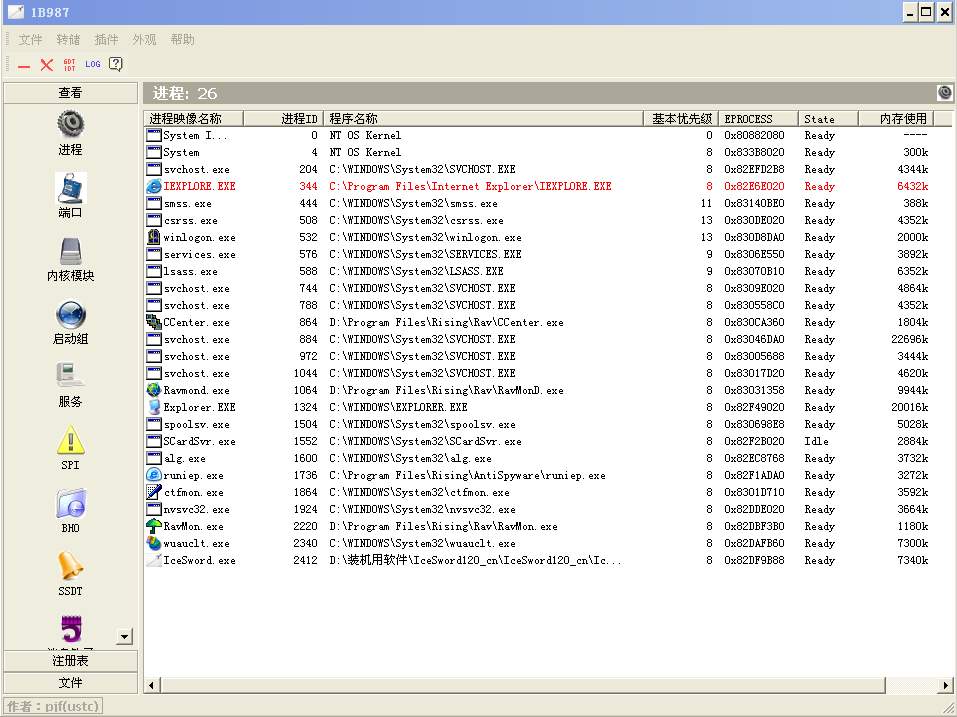
Task: Open the 插件 menu
Action: tap(106, 40)
